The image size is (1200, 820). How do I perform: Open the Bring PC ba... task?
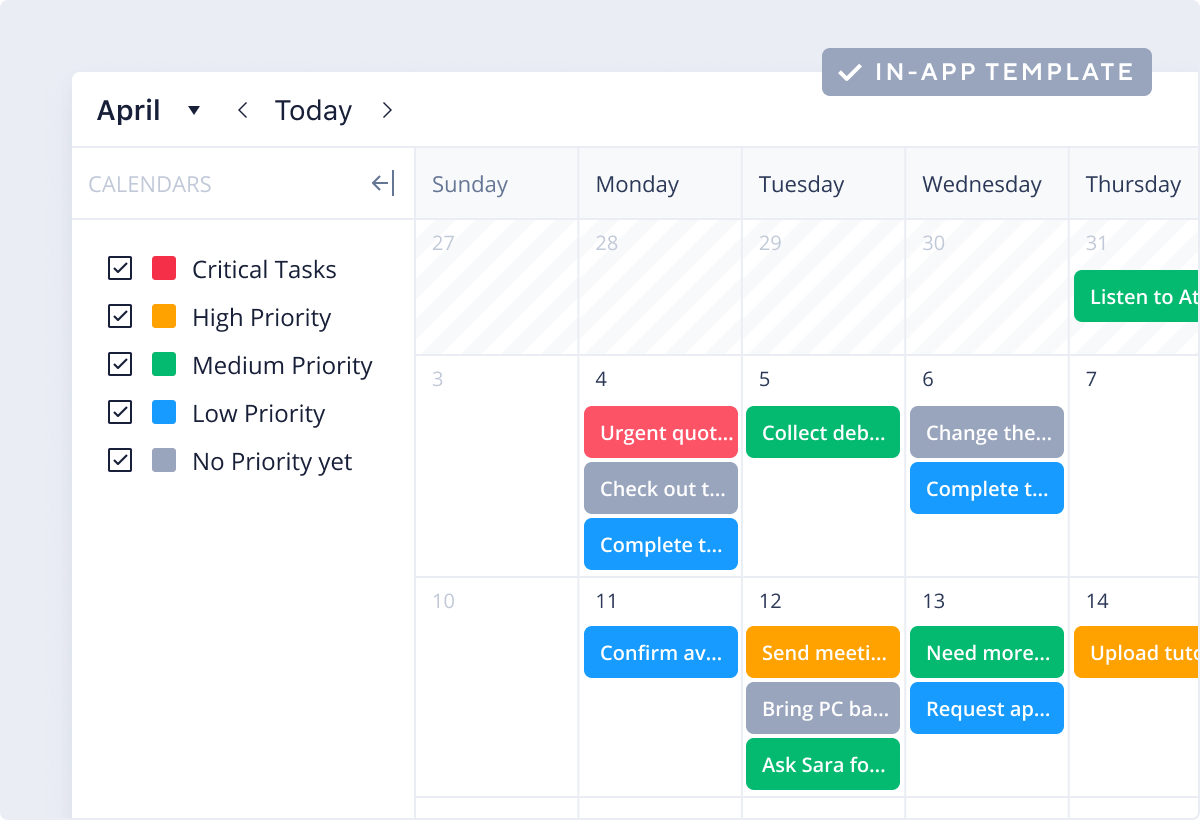823,708
